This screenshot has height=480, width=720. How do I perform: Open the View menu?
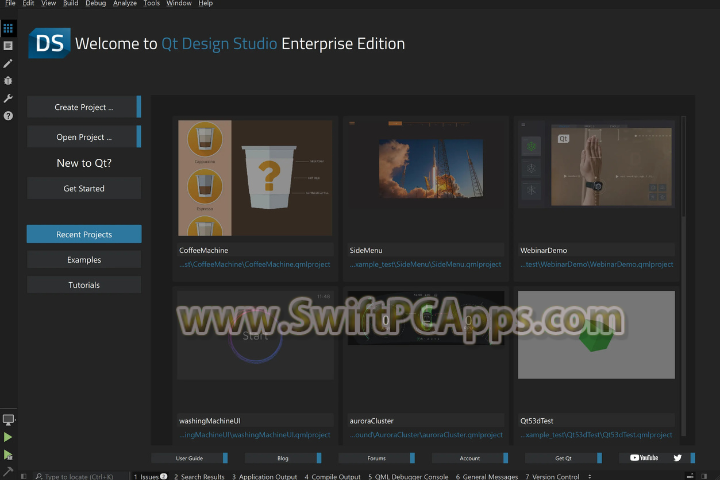tap(49, 3)
